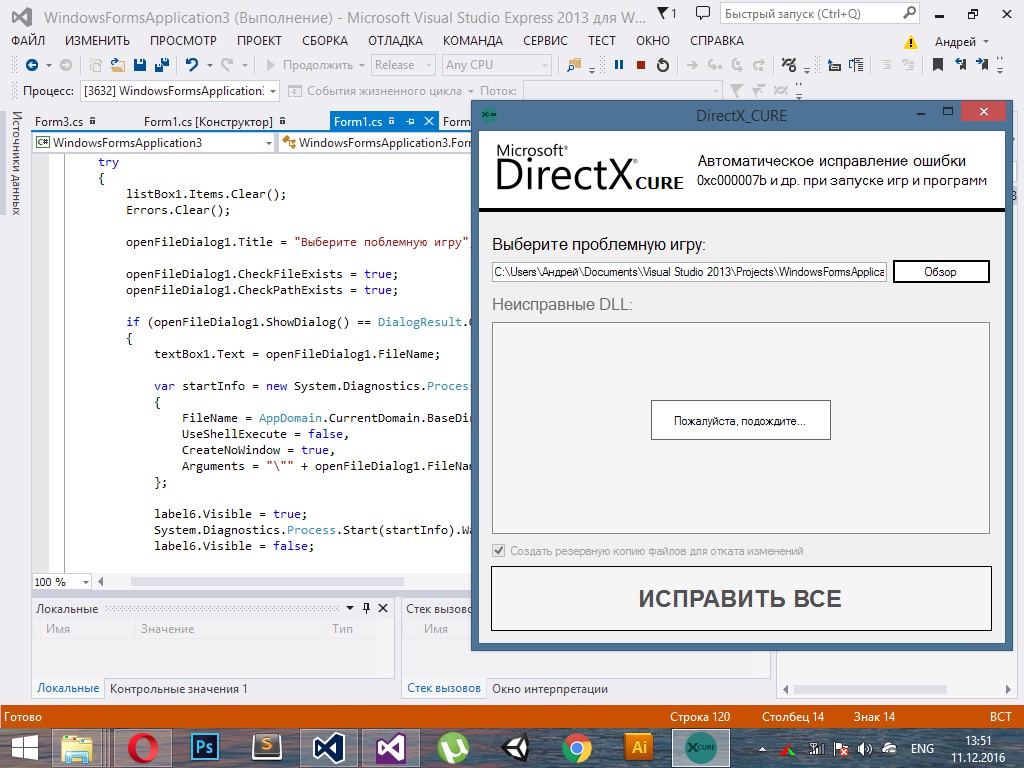The height and width of the screenshot is (768, 1024).
Task: Click the Undo arrow icon
Action: tap(191, 65)
